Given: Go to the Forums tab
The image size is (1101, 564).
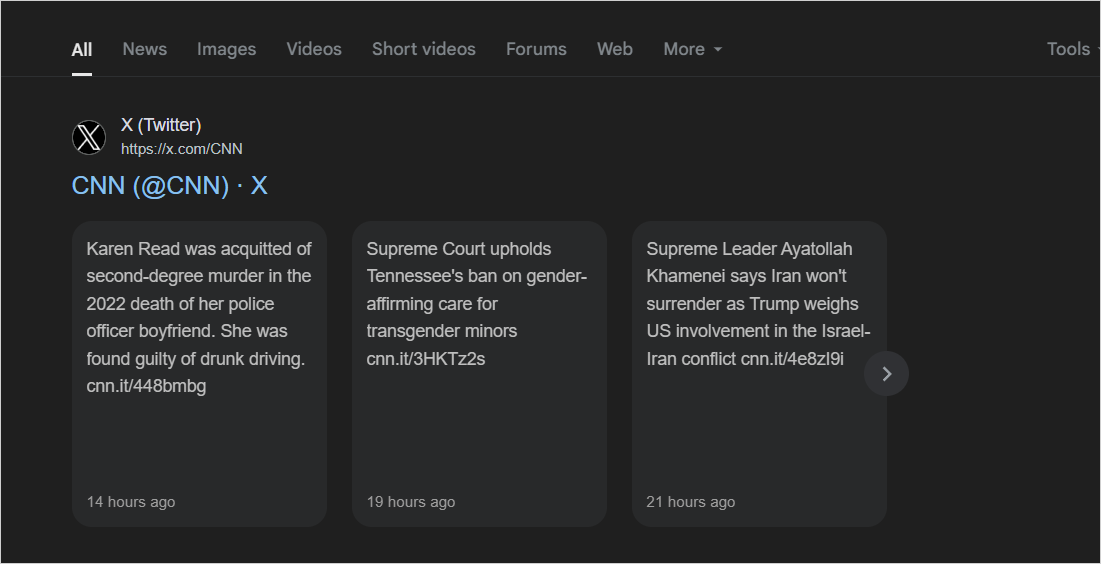Looking at the screenshot, I should [536, 49].
